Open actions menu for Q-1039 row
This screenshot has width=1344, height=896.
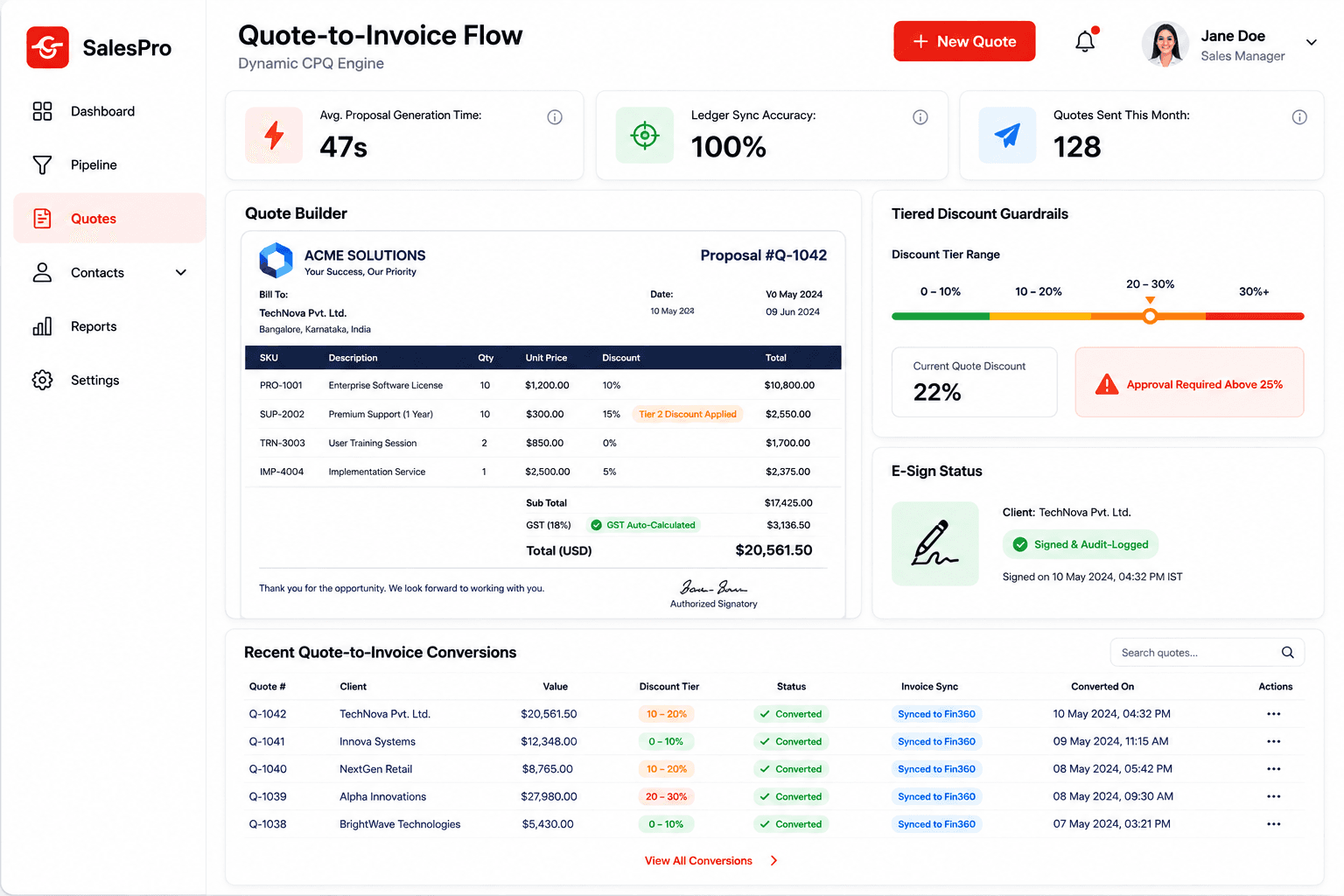[1273, 796]
